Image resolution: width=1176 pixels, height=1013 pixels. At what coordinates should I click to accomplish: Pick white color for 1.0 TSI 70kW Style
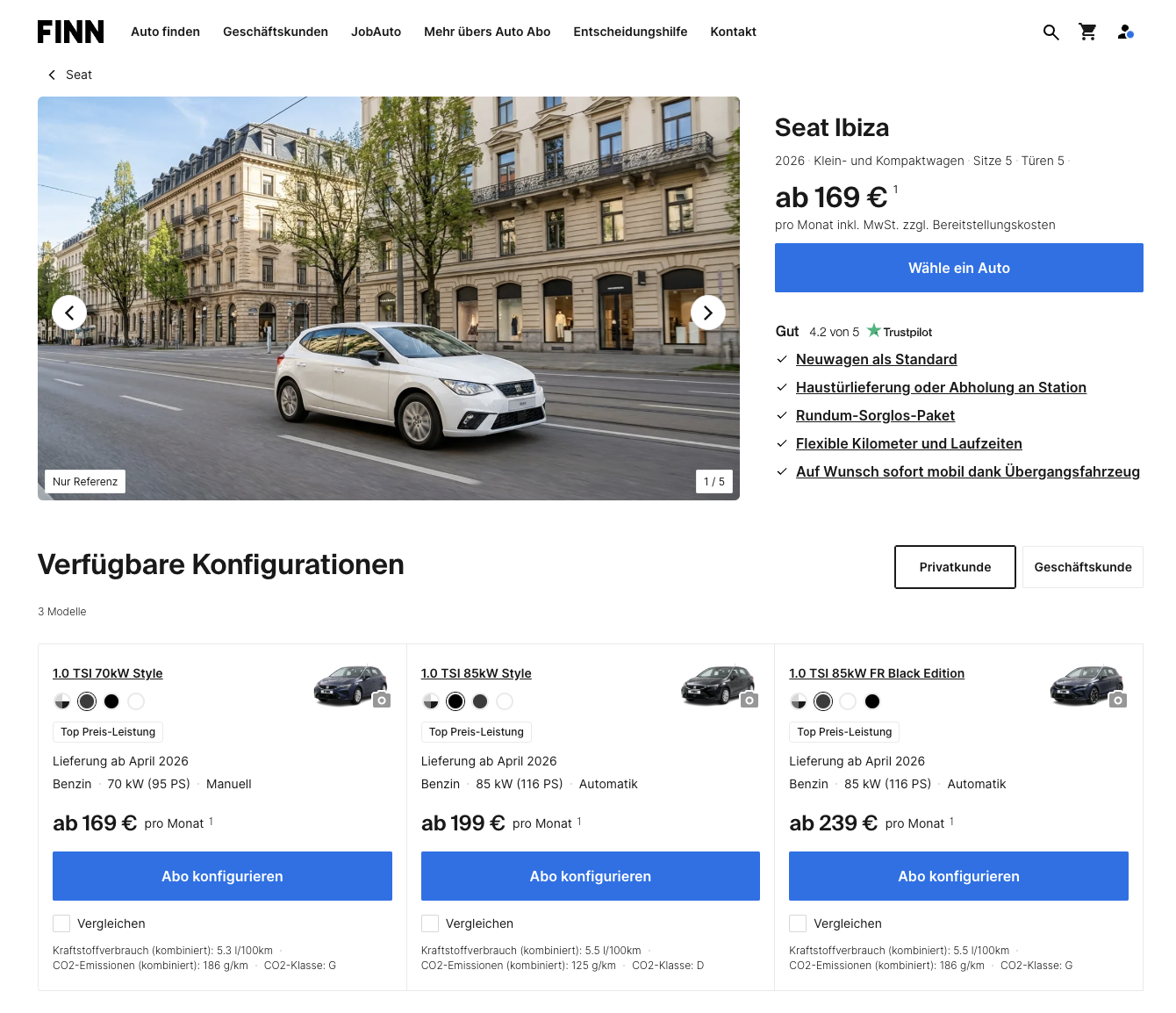[136, 701]
